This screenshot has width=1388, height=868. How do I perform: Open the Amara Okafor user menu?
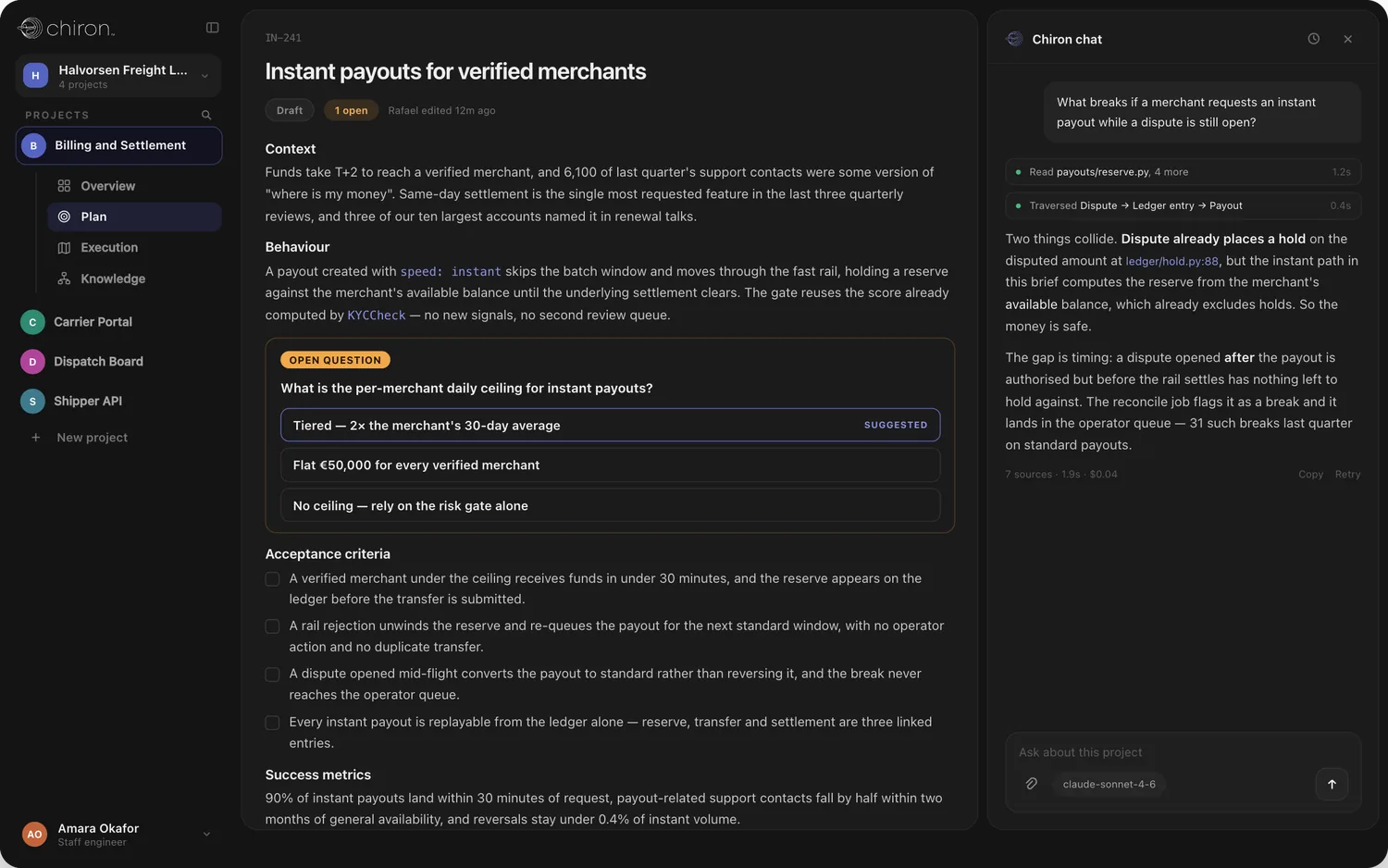click(x=118, y=834)
